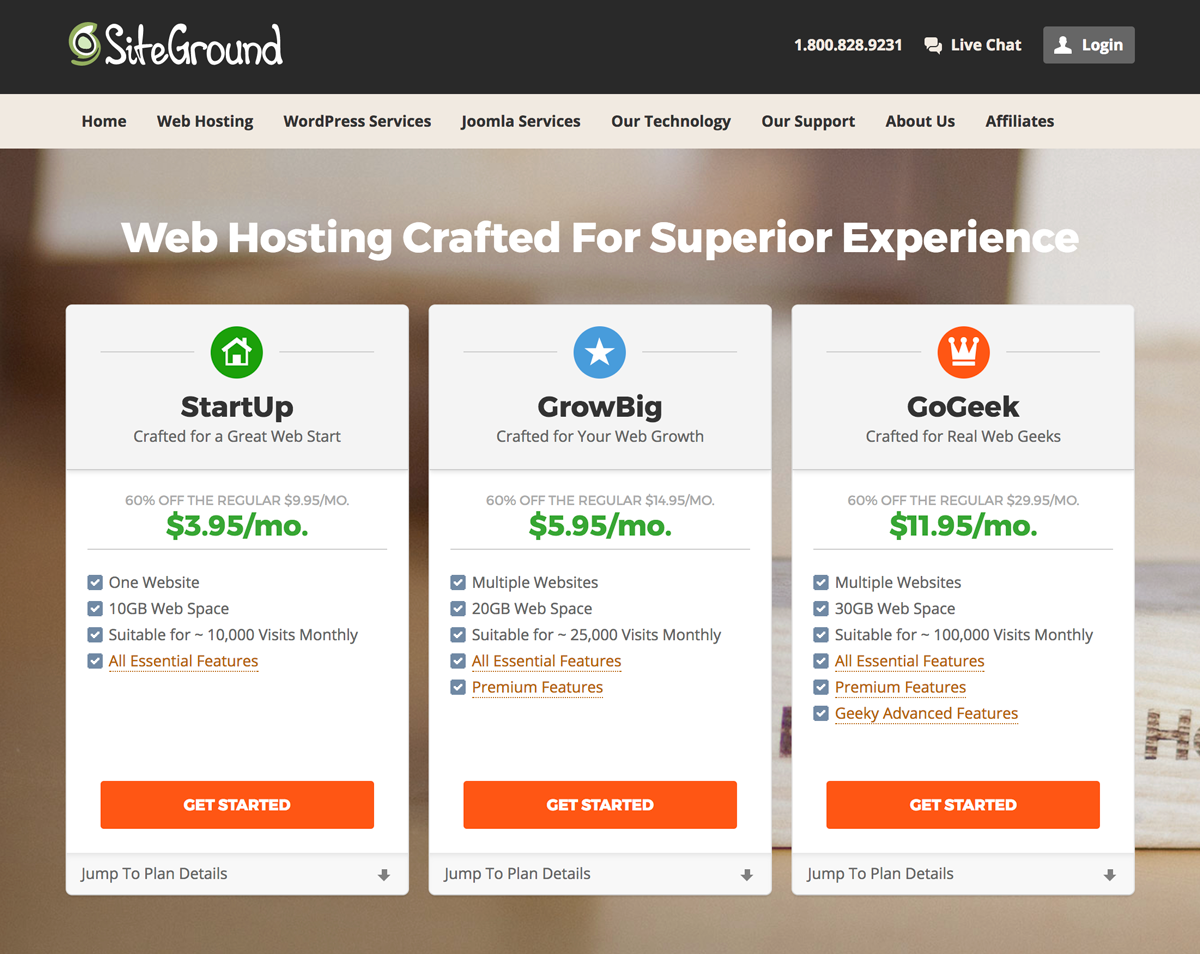
Task: Open GoGeek Premium Features link
Action: (900, 687)
